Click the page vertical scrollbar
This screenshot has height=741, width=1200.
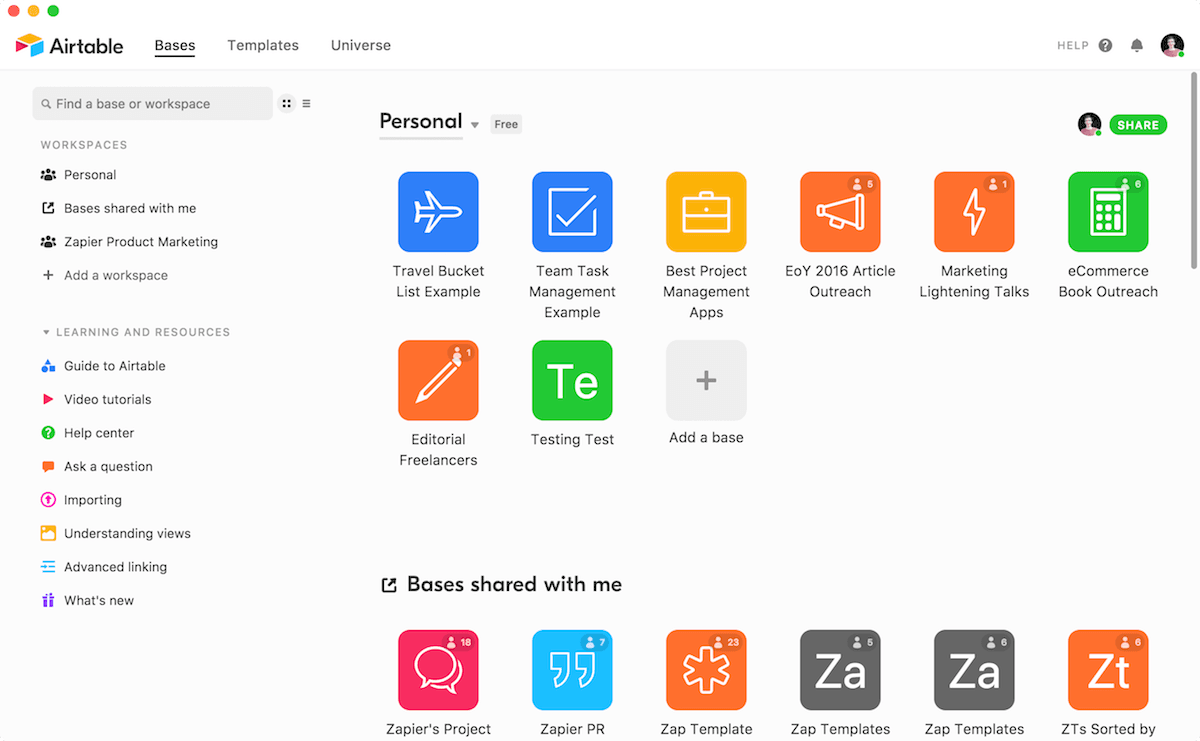[1194, 170]
